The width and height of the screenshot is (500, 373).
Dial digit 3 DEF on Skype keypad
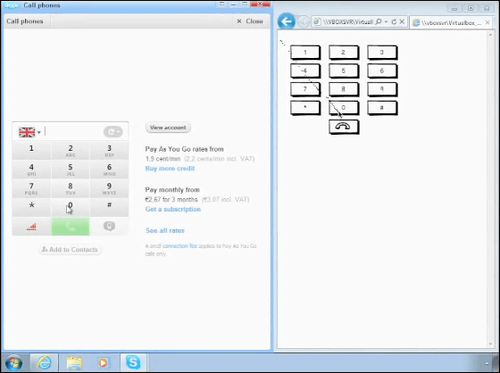109,150
